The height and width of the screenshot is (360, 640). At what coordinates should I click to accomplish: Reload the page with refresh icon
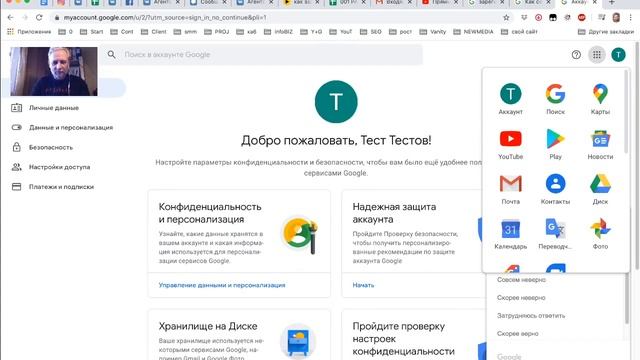pyautogui.click(x=39, y=18)
